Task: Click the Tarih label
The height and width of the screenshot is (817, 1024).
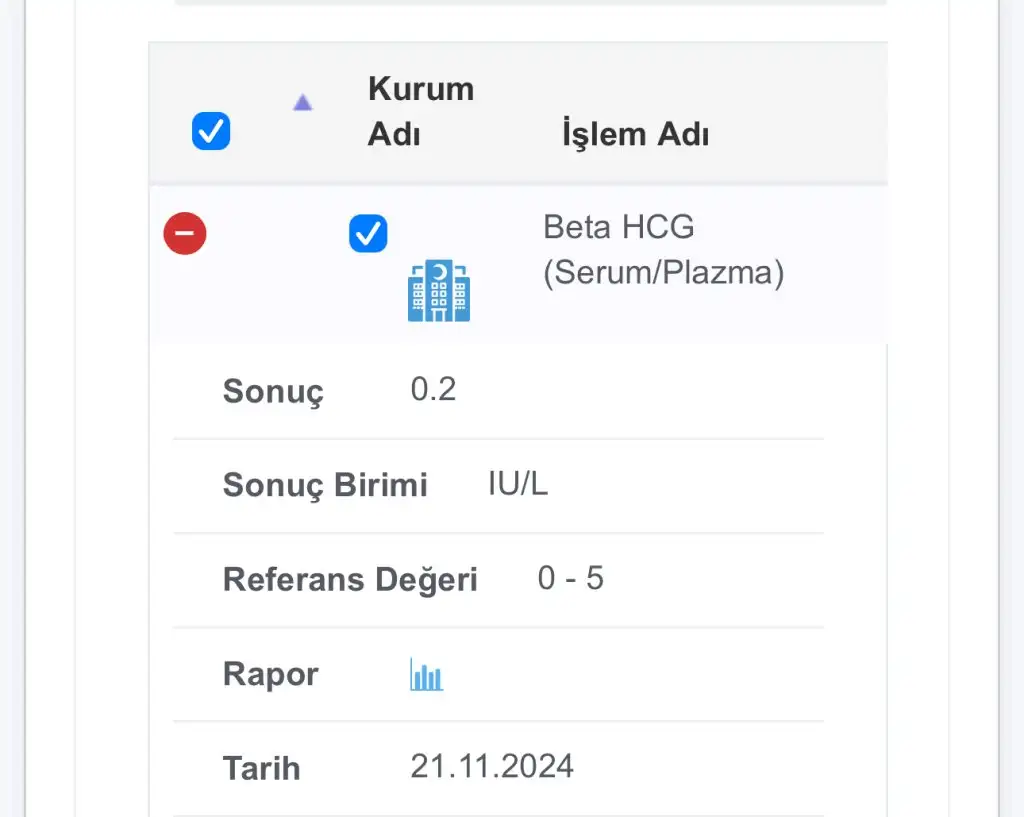Action: [261, 768]
